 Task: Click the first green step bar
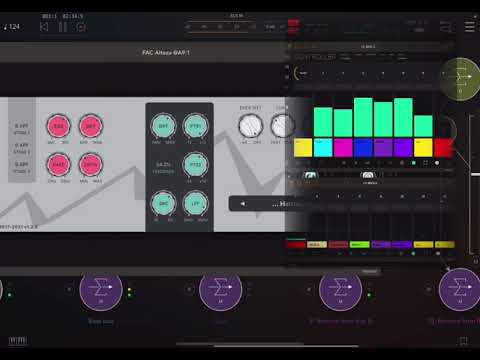tap(323, 122)
